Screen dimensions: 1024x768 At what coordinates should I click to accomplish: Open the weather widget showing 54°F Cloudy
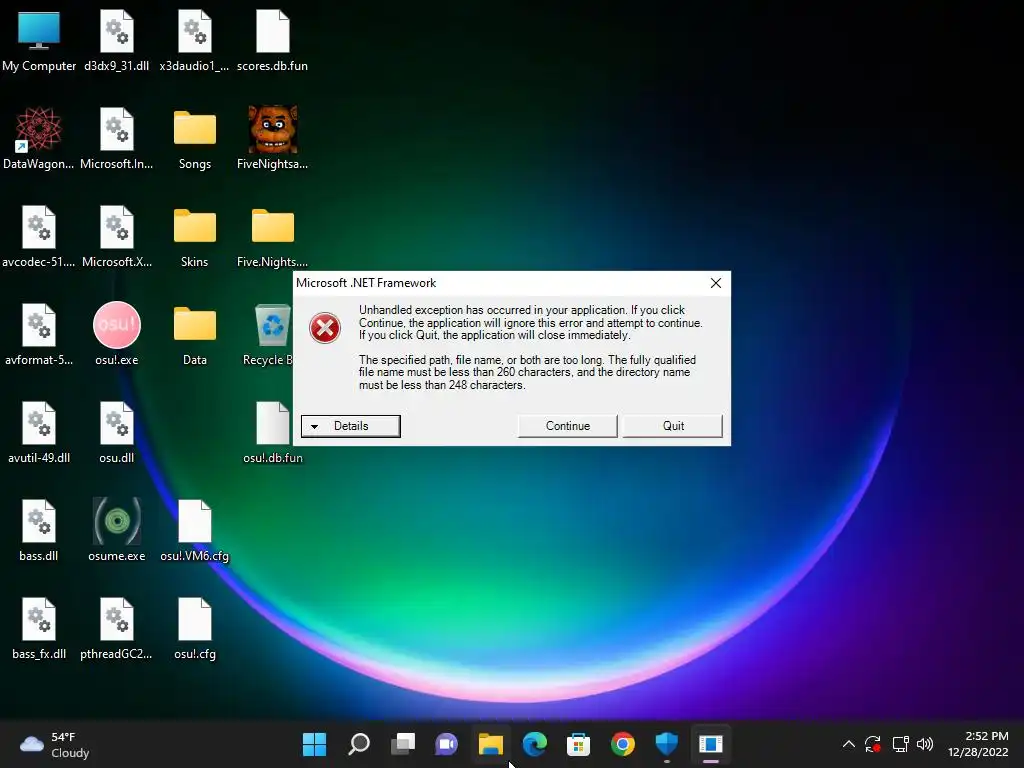pos(55,744)
